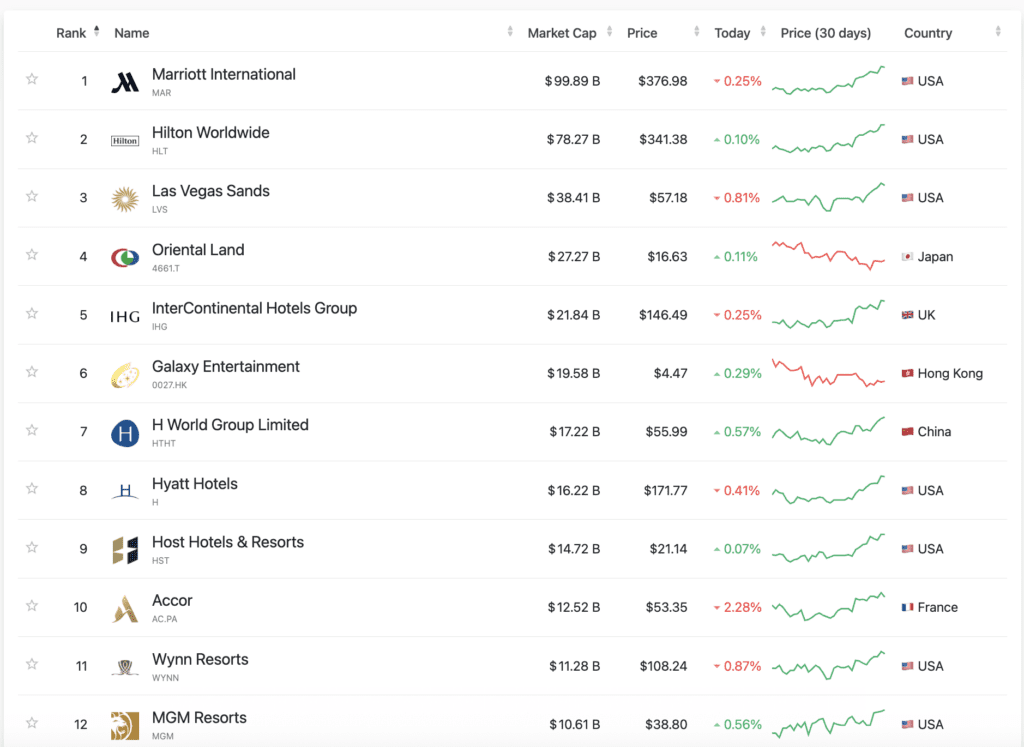Sort by Price column header
Image resolution: width=1024 pixels, height=747 pixels.
pyautogui.click(x=642, y=33)
